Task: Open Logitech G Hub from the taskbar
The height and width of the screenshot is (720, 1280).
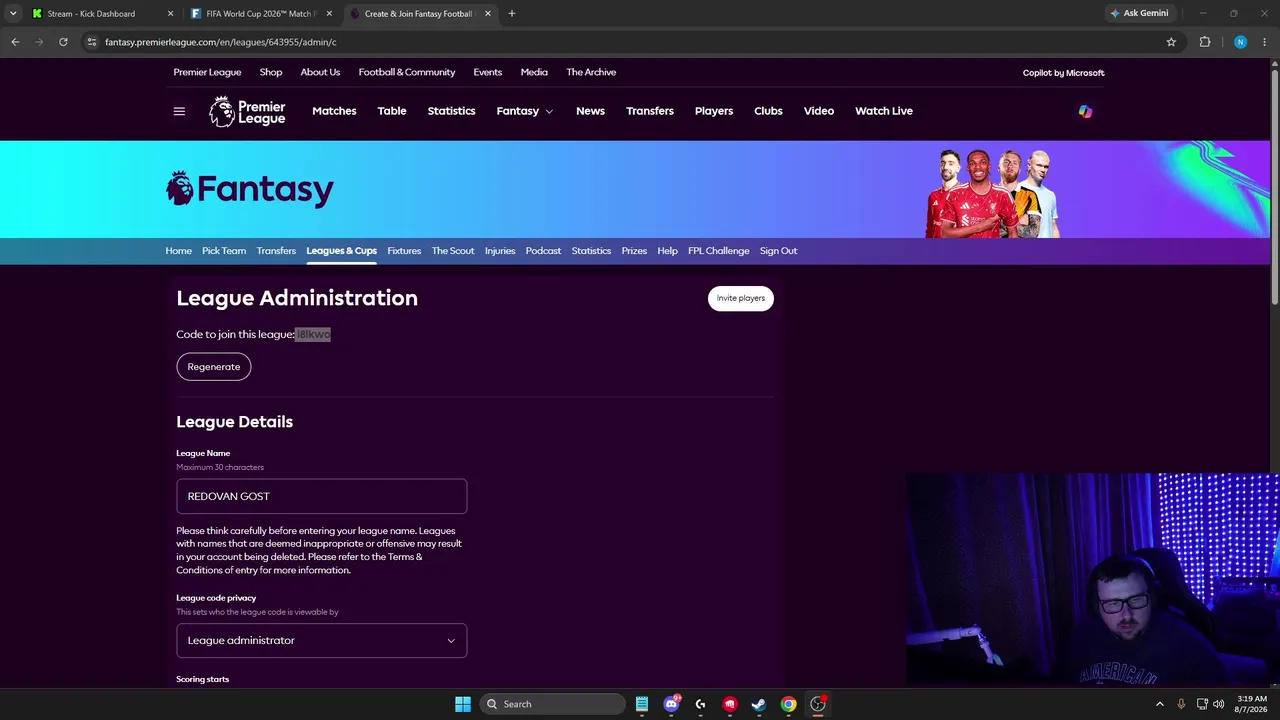Action: coord(700,704)
